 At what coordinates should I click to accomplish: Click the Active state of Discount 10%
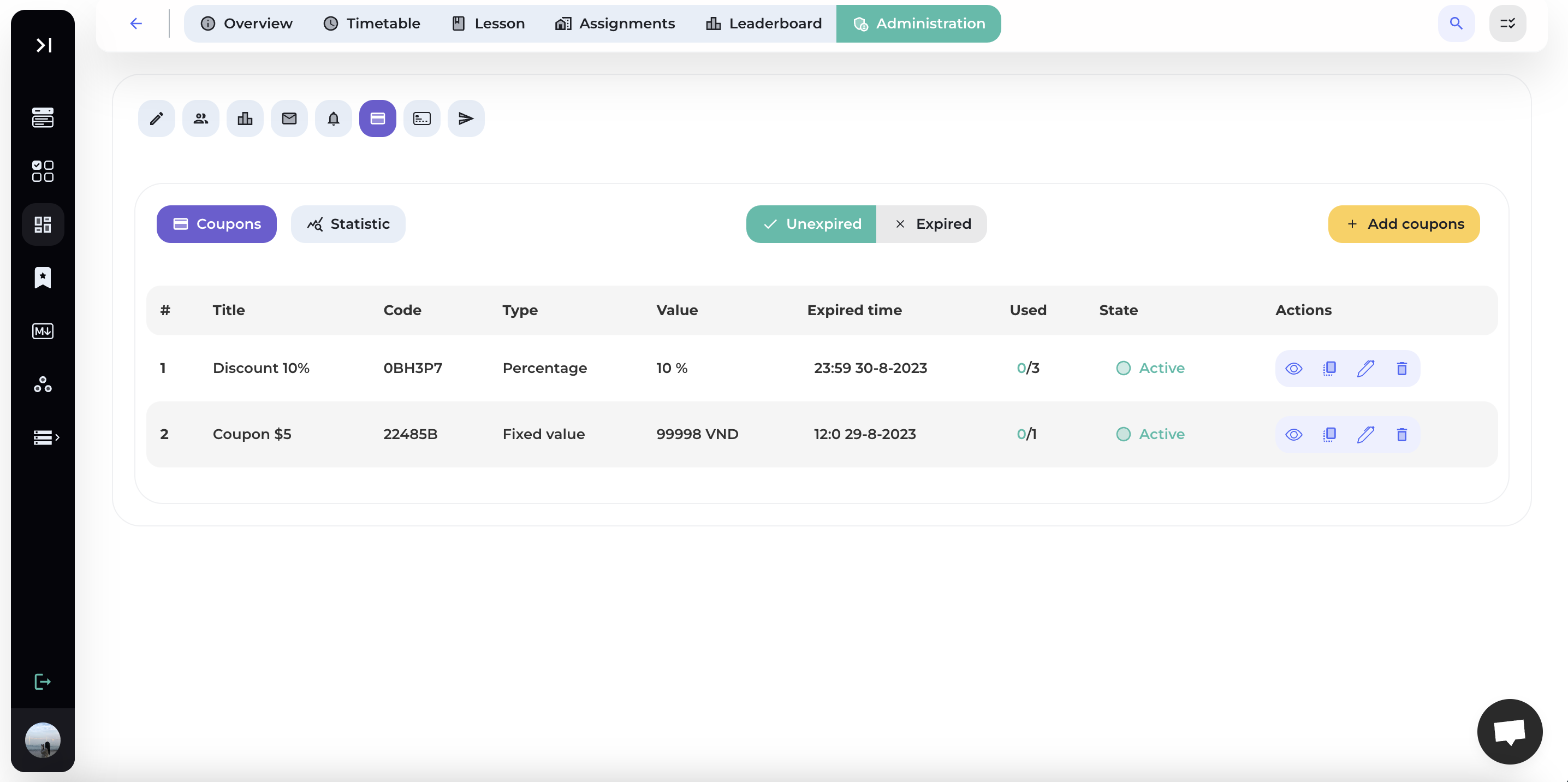[x=1150, y=369]
